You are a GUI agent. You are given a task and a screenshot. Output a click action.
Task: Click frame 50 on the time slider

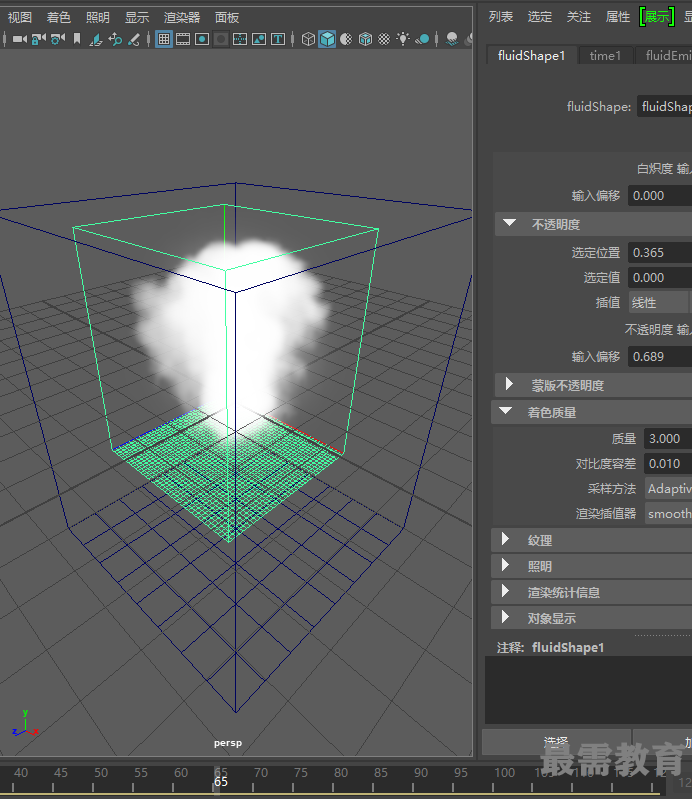coord(101,773)
